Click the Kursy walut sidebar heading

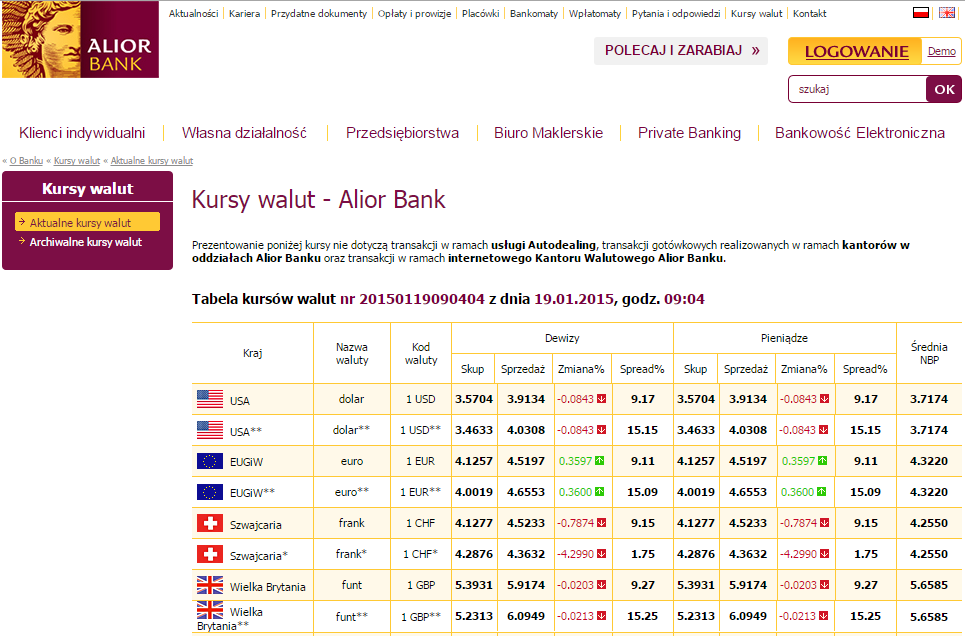click(x=87, y=188)
